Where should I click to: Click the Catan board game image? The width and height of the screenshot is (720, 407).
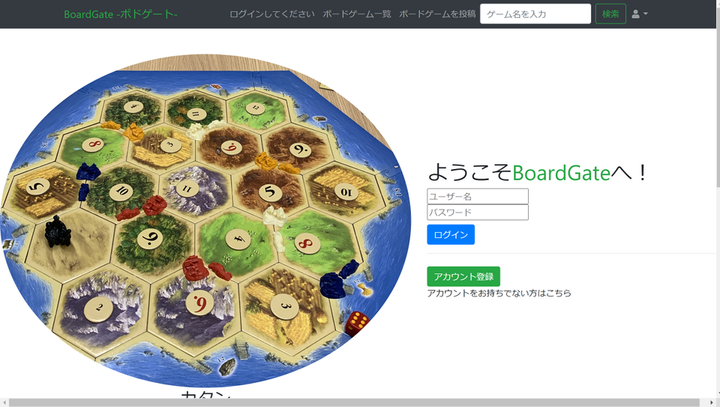coord(206,220)
